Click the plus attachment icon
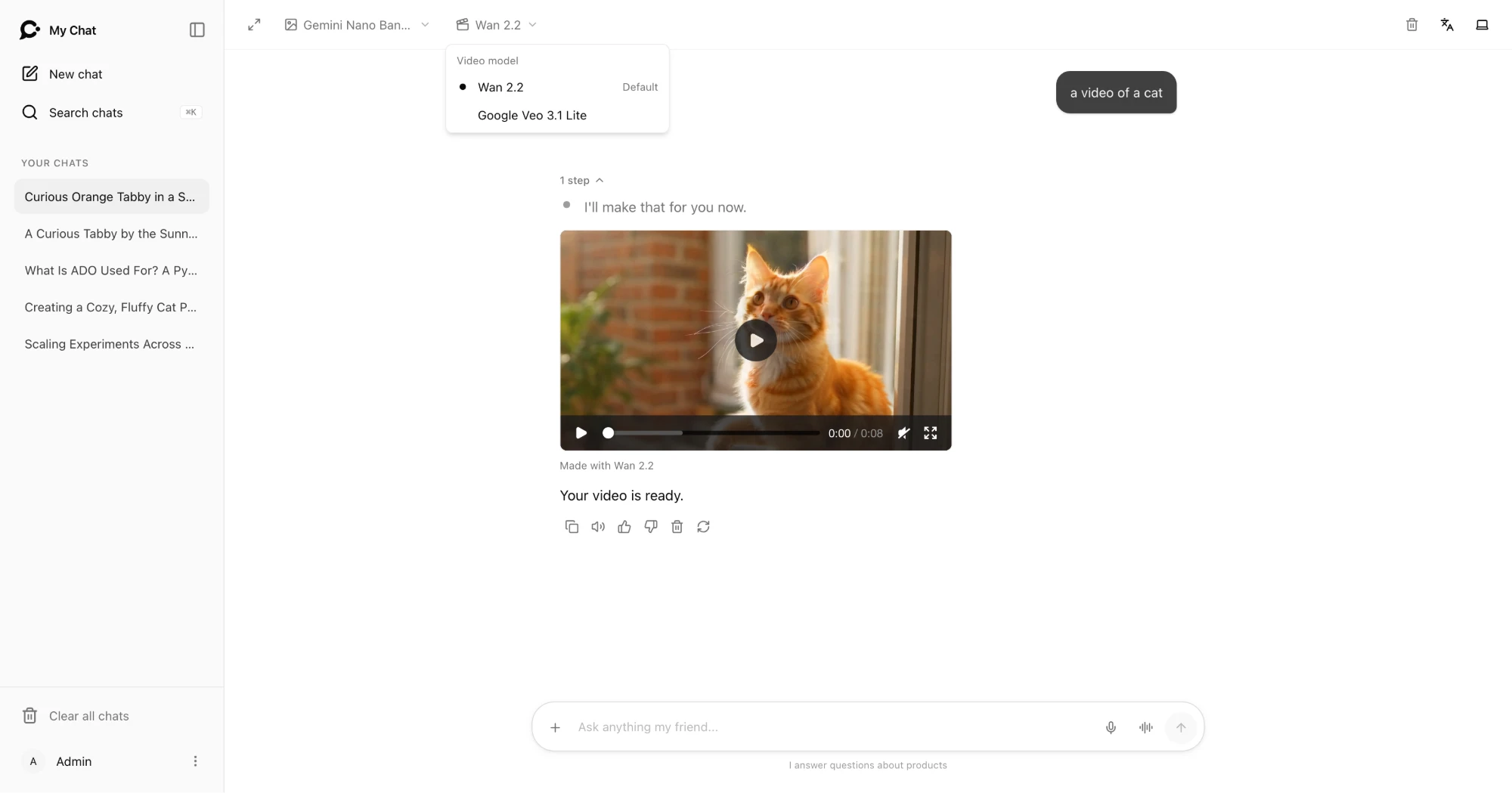Image resolution: width=1512 pixels, height=793 pixels. pyautogui.click(x=555, y=727)
